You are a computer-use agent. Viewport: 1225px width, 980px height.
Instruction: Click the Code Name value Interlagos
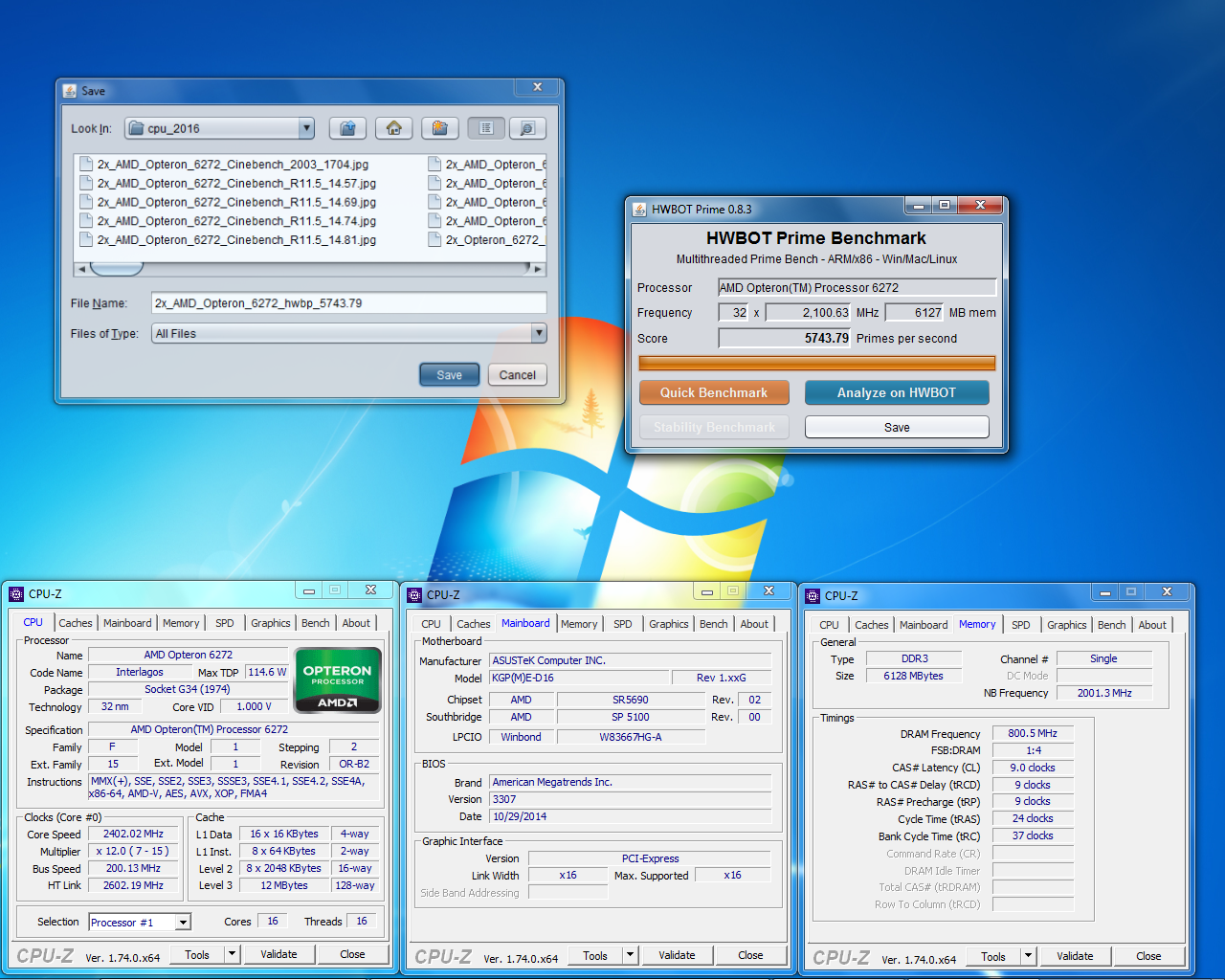(x=140, y=673)
